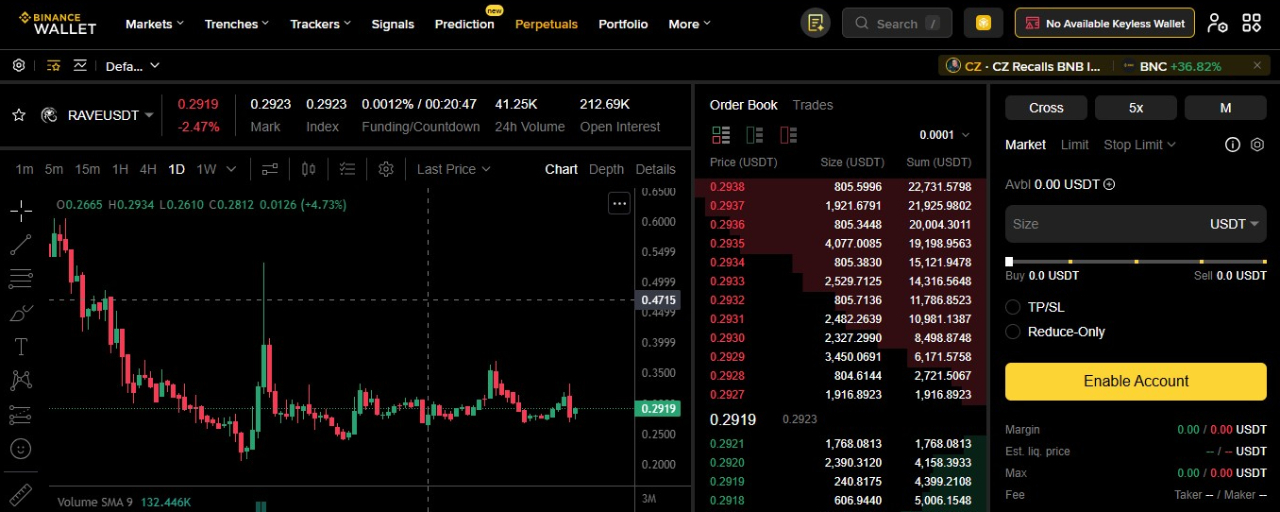This screenshot has width=1280, height=512.
Task: Select the ruler measure tool
Action: [x=20, y=494]
